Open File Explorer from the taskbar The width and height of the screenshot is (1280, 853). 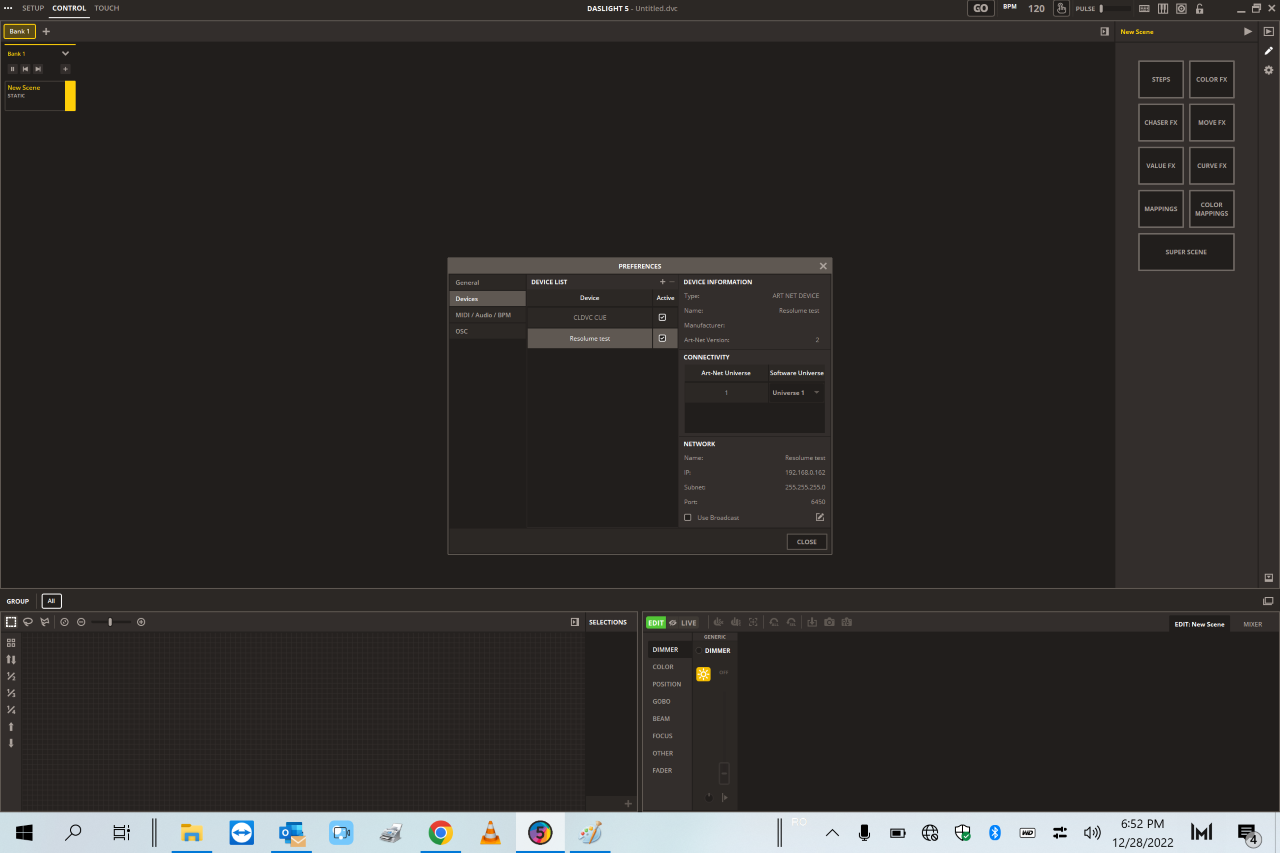point(192,832)
